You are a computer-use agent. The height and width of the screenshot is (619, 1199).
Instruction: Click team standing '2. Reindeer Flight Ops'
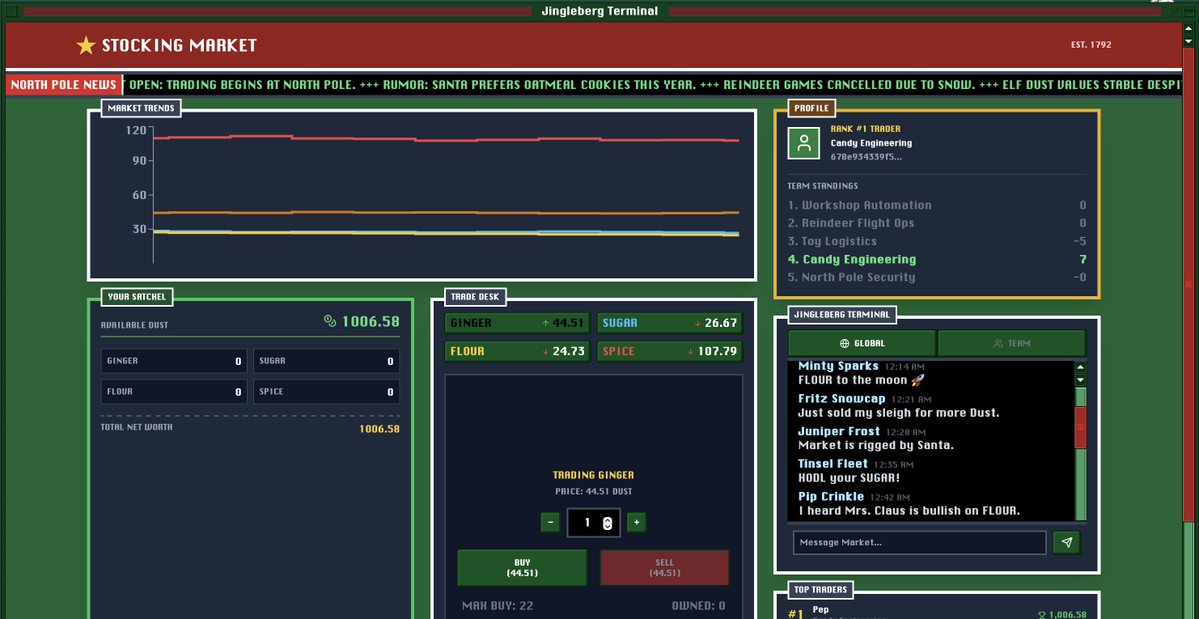[x=937, y=223]
